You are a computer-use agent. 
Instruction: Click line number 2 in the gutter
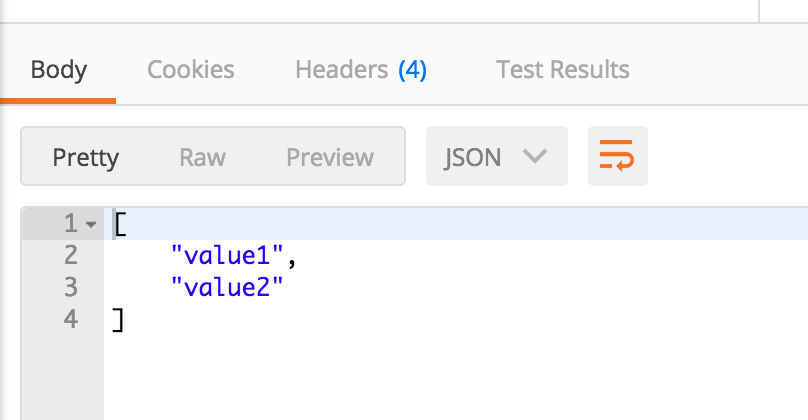click(x=71, y=255)
